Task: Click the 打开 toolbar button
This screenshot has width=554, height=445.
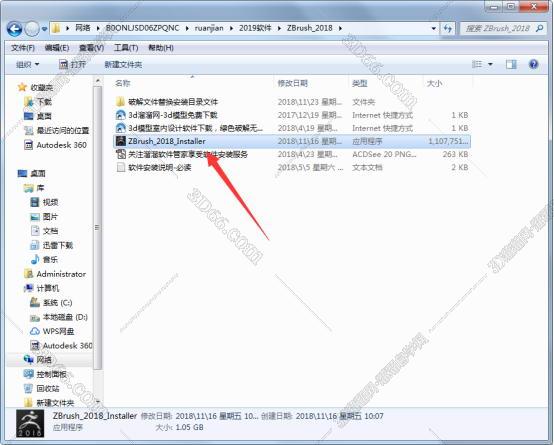Action: pos(72,65)
